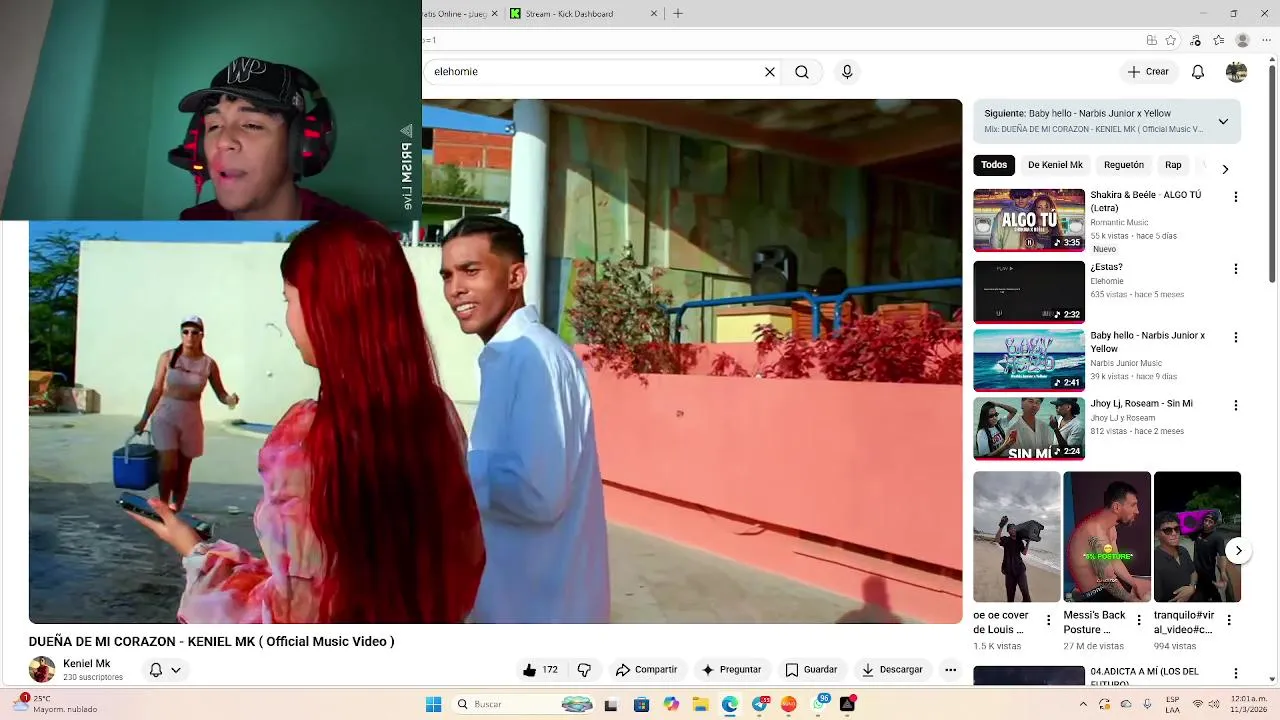The width and height of the screenshot is (1280, 720).
Task: Dislike the video with thumbs down
Action: click(584, 670)
